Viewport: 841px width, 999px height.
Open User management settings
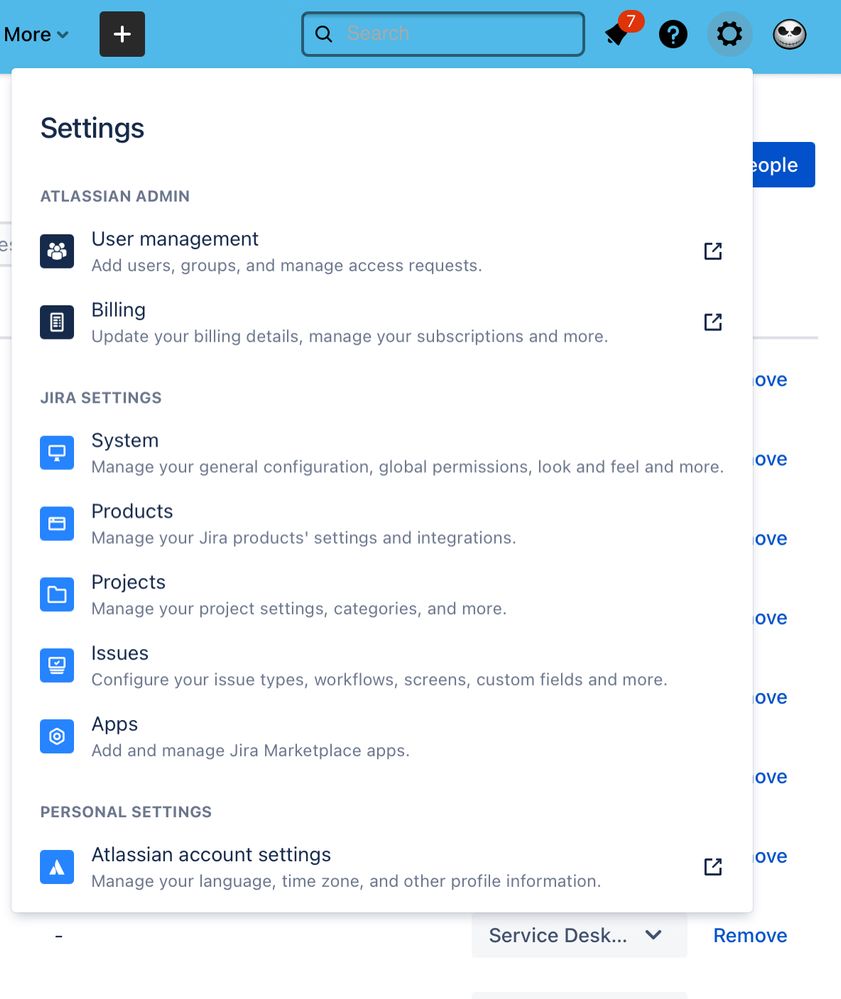pyautogui.click(x=382, y=251)
